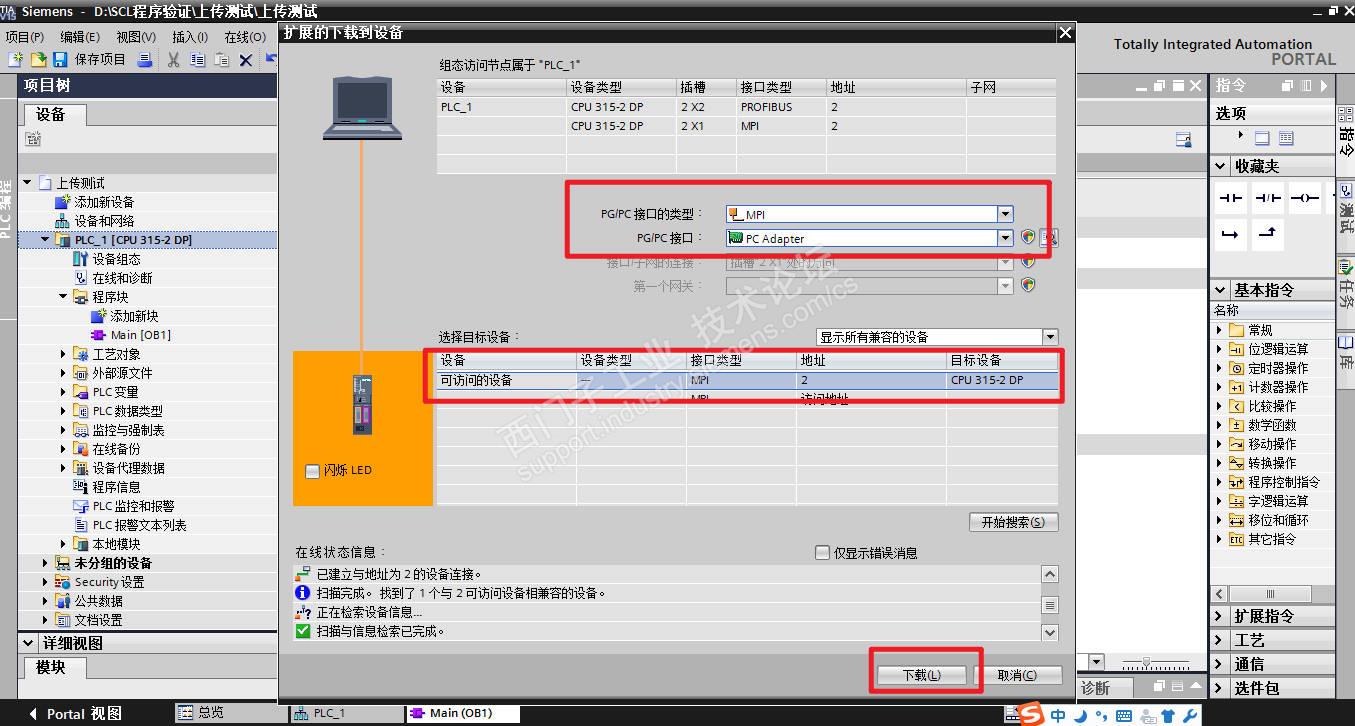Click the PLC device image in the dialog
Viewport: 1355px width, 726px height.
[x=362, y=404]
